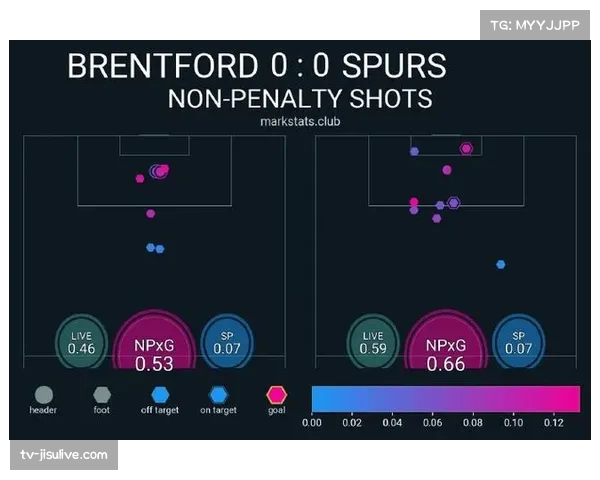Click the SP 0.07 bubble on Spurs' pitch
Viewport: 600px width, 480px height.
tap(518, 343)
